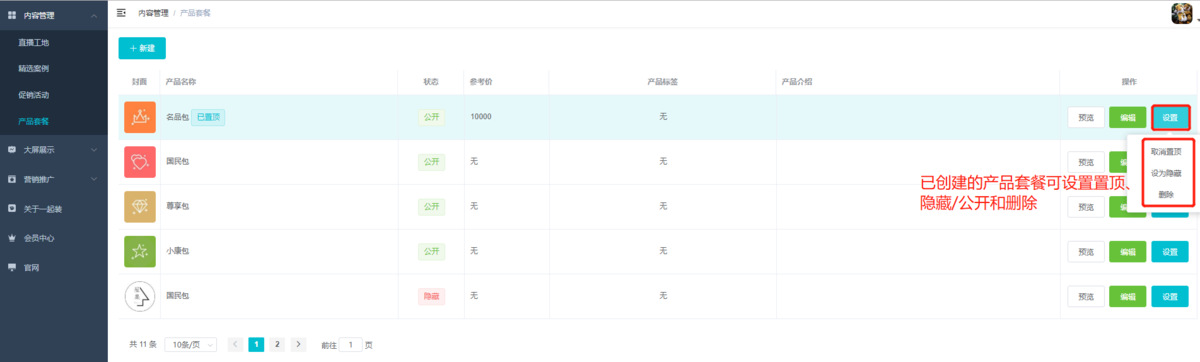This screenshot has width=1200, height=362.
Task: Open the 设置 dropdown for the hidden 国民包
Action: [x=1170, y=297]
